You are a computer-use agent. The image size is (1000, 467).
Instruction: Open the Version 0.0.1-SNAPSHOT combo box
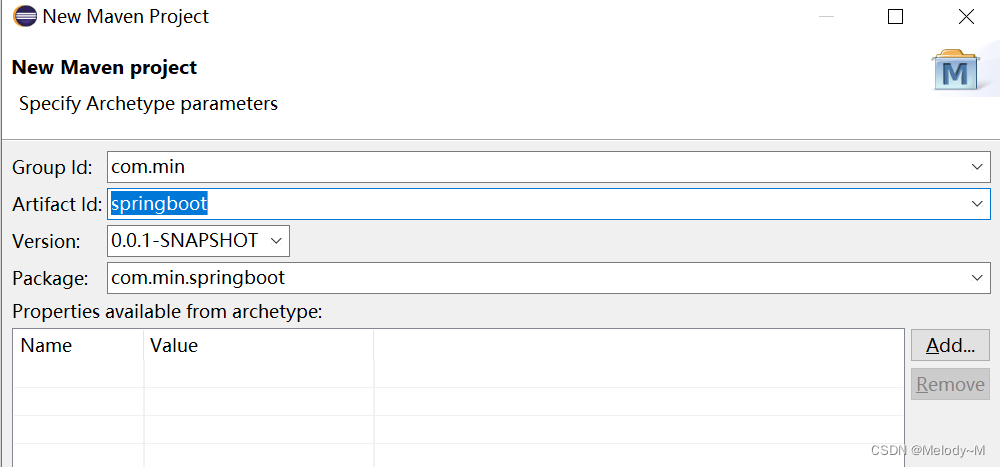(198, 241)
